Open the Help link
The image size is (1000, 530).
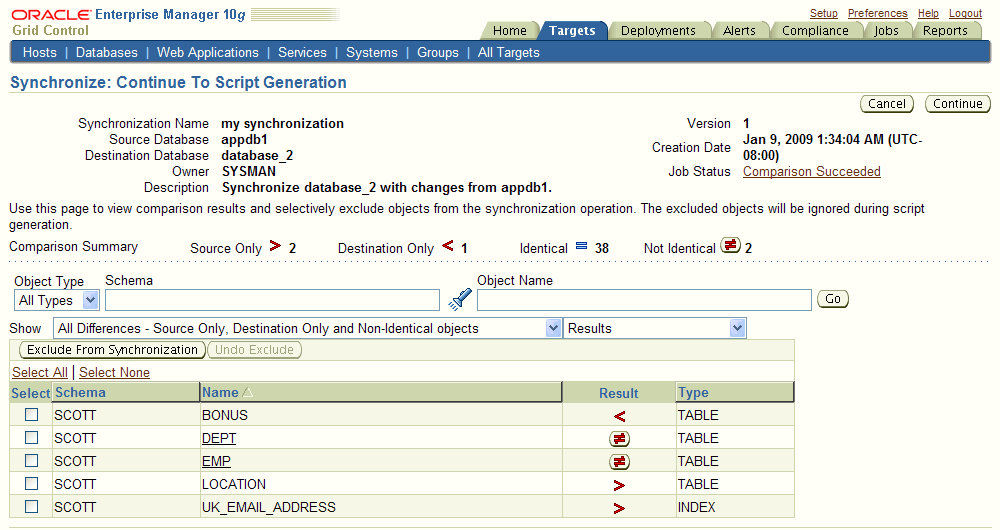click(928, 13)
